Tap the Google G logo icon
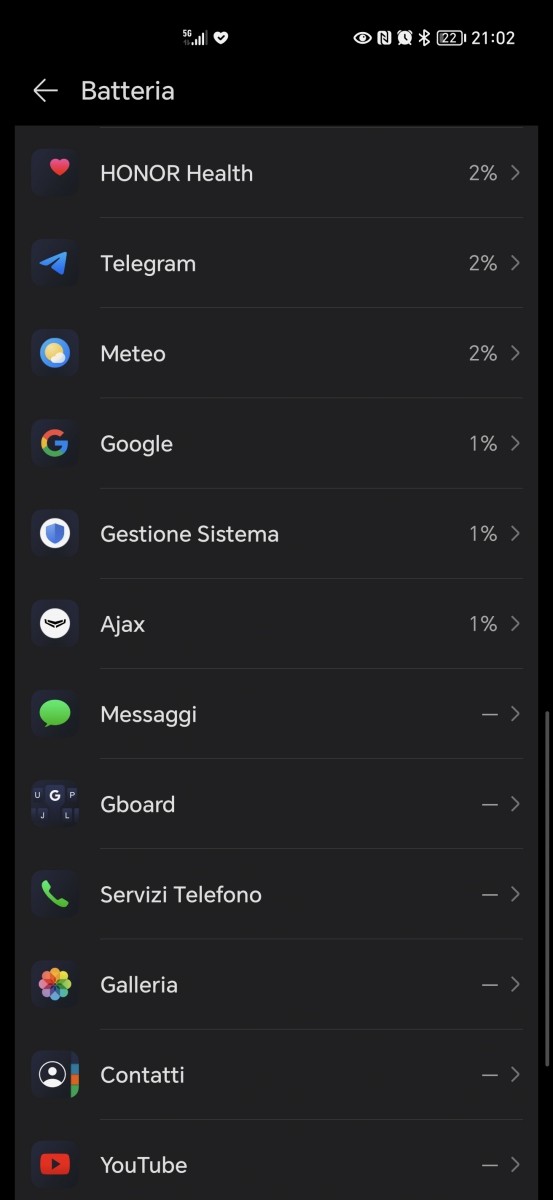Screen dimensions: 553x1200 pos(55,443)
